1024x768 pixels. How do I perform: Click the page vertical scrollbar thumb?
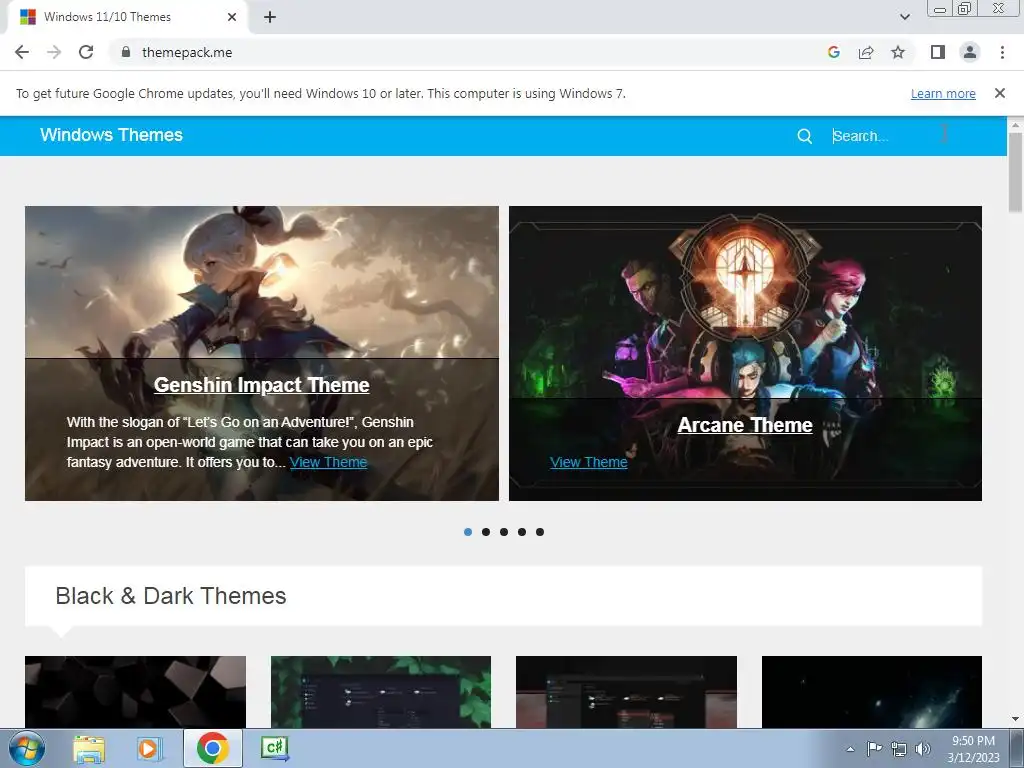[x=1015, y=172]
